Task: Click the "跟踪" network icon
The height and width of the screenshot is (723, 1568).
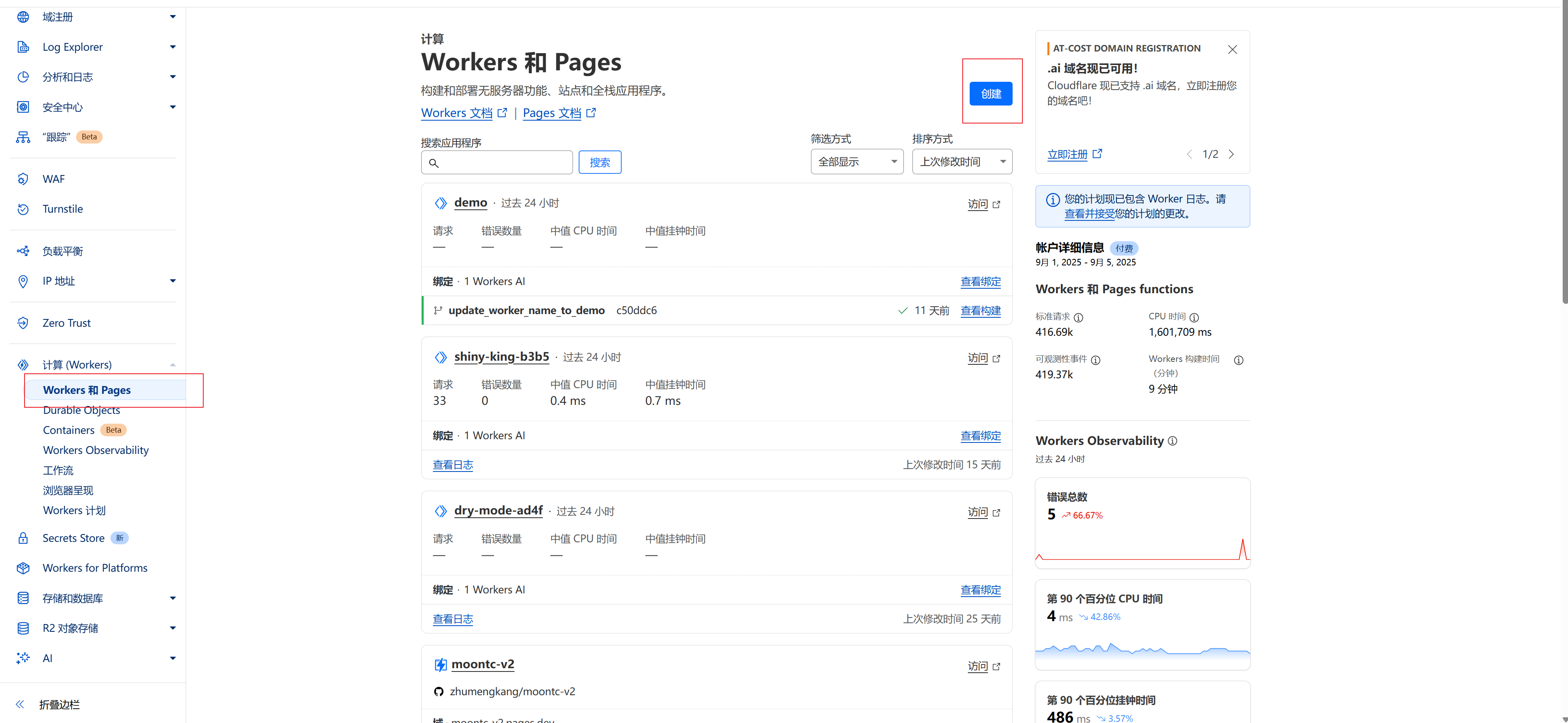Action: tap(23, 137)
